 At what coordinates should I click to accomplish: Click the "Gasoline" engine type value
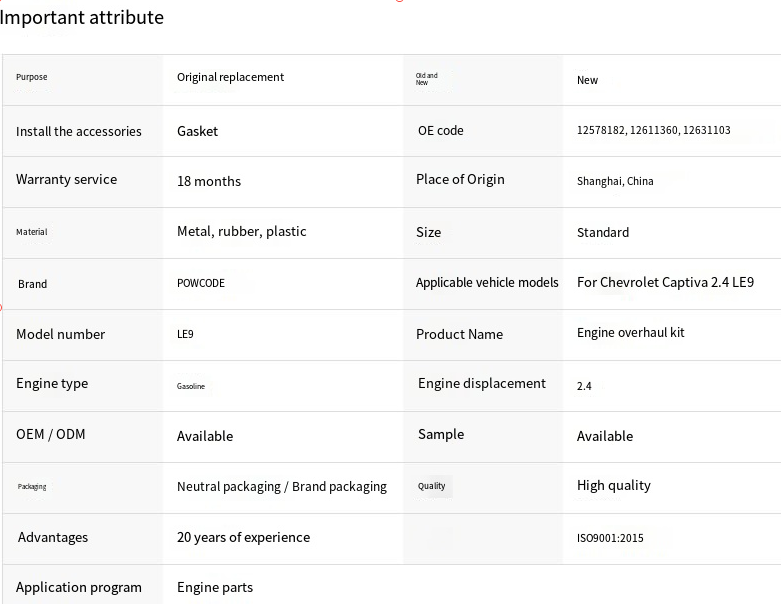(x=191, y=386)
